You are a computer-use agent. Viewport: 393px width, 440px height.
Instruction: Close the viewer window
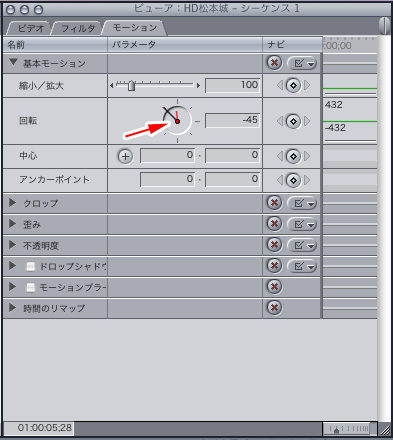coord(11,9)
